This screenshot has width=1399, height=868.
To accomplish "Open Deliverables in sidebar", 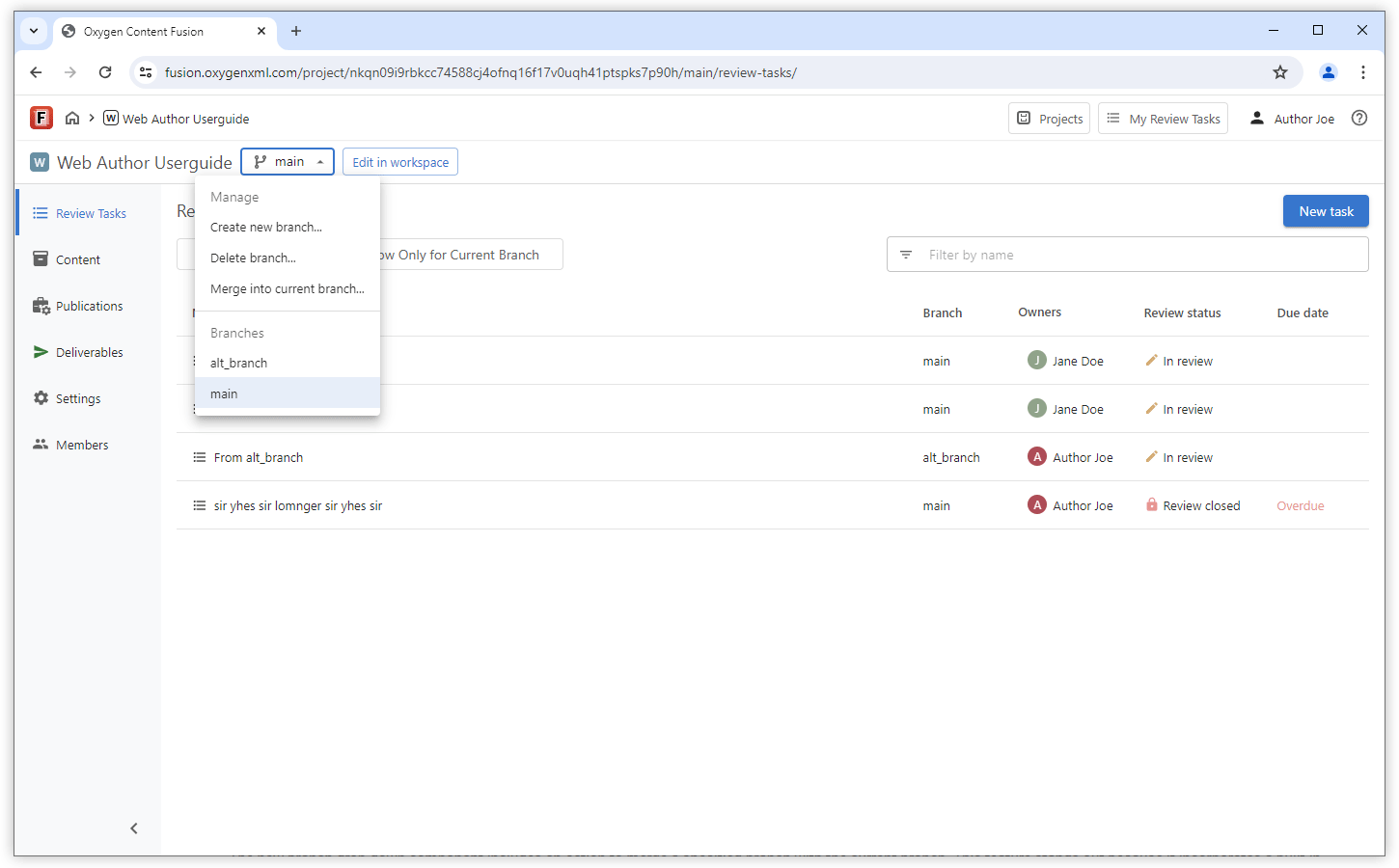I will (x=89, y=352).
